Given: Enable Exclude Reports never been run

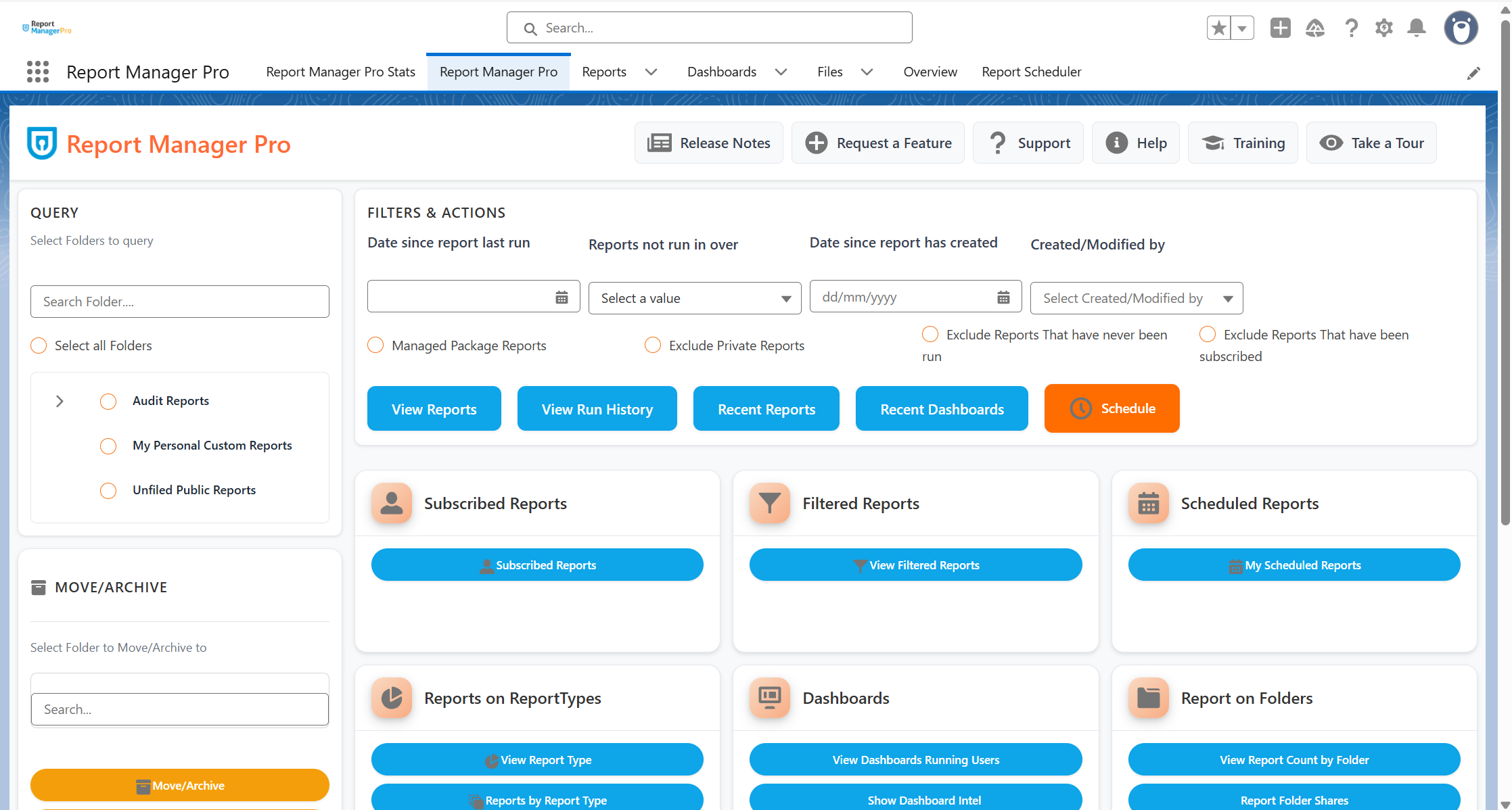Looking at the screenshot, I should [930, 334].
